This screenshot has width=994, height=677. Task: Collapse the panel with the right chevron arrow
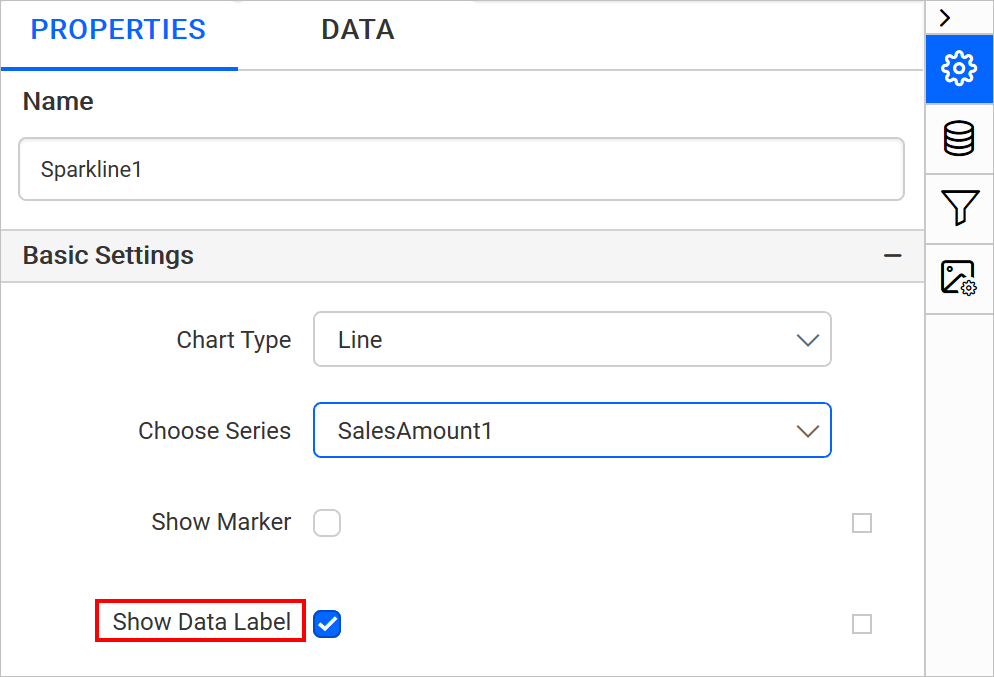point(945,18)
